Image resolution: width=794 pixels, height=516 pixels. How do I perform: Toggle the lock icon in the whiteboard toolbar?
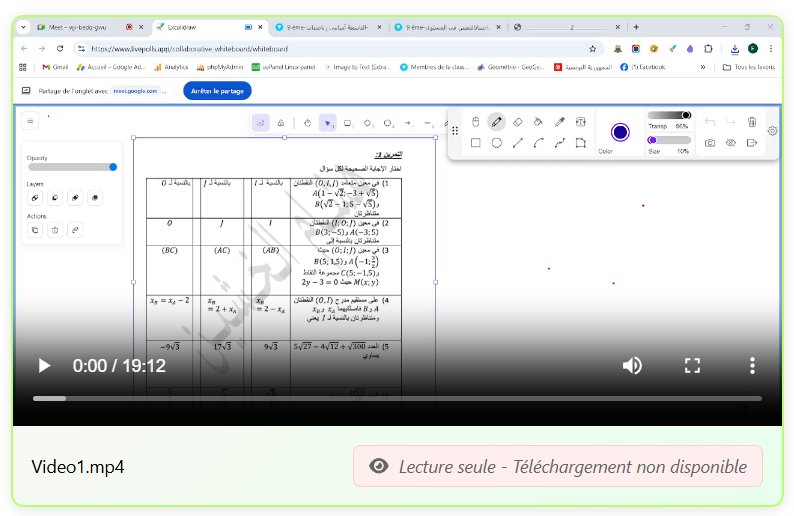(280, 123)
